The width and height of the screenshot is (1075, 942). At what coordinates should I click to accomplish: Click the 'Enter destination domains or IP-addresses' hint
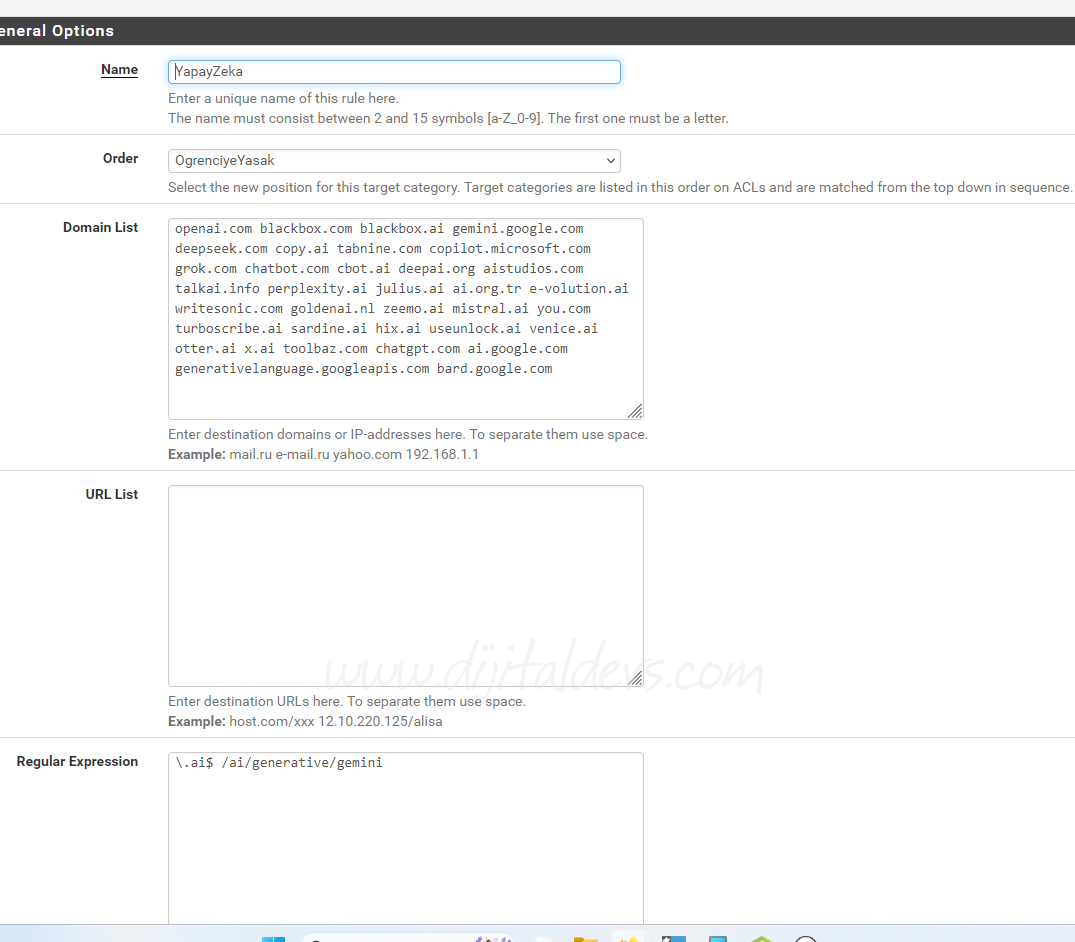click(408, 435)
